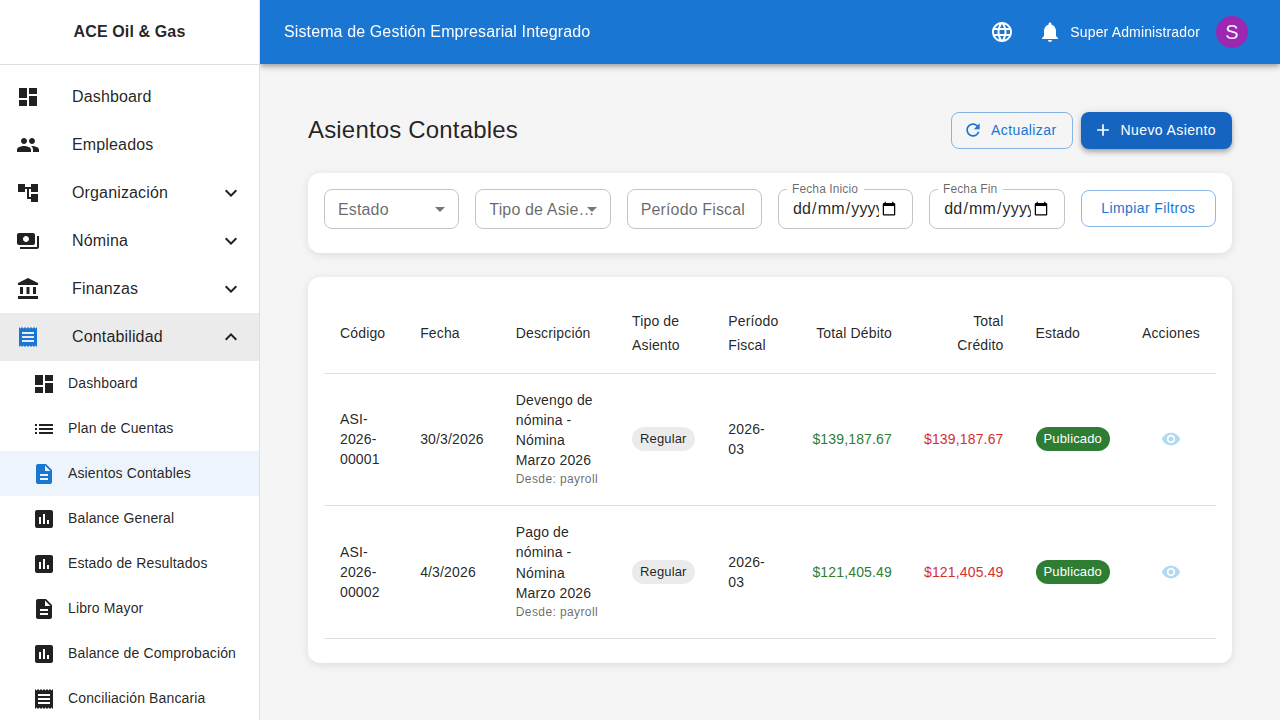Select the Plan de Cuentas list icon
Screen dimensions: 1280x720
click(x=43, y=428)
